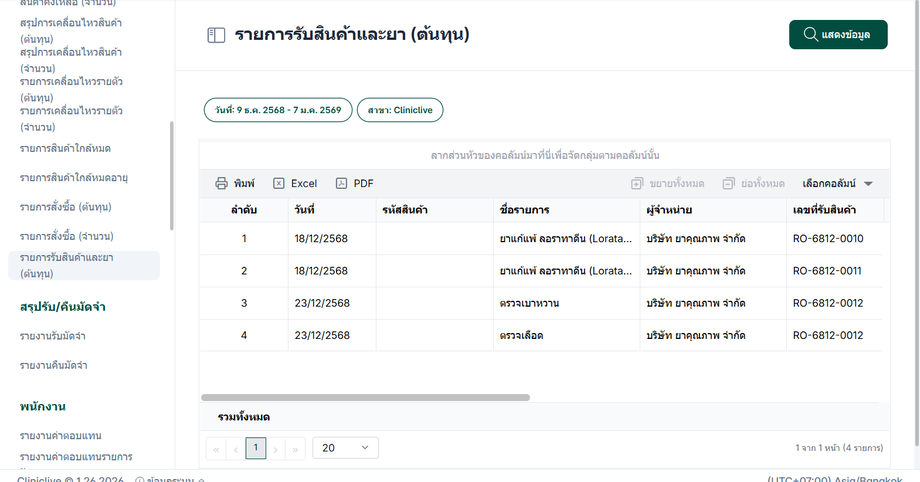Export the report via PDF icon
The image size is (920, 482).
[x=341, y=184]
